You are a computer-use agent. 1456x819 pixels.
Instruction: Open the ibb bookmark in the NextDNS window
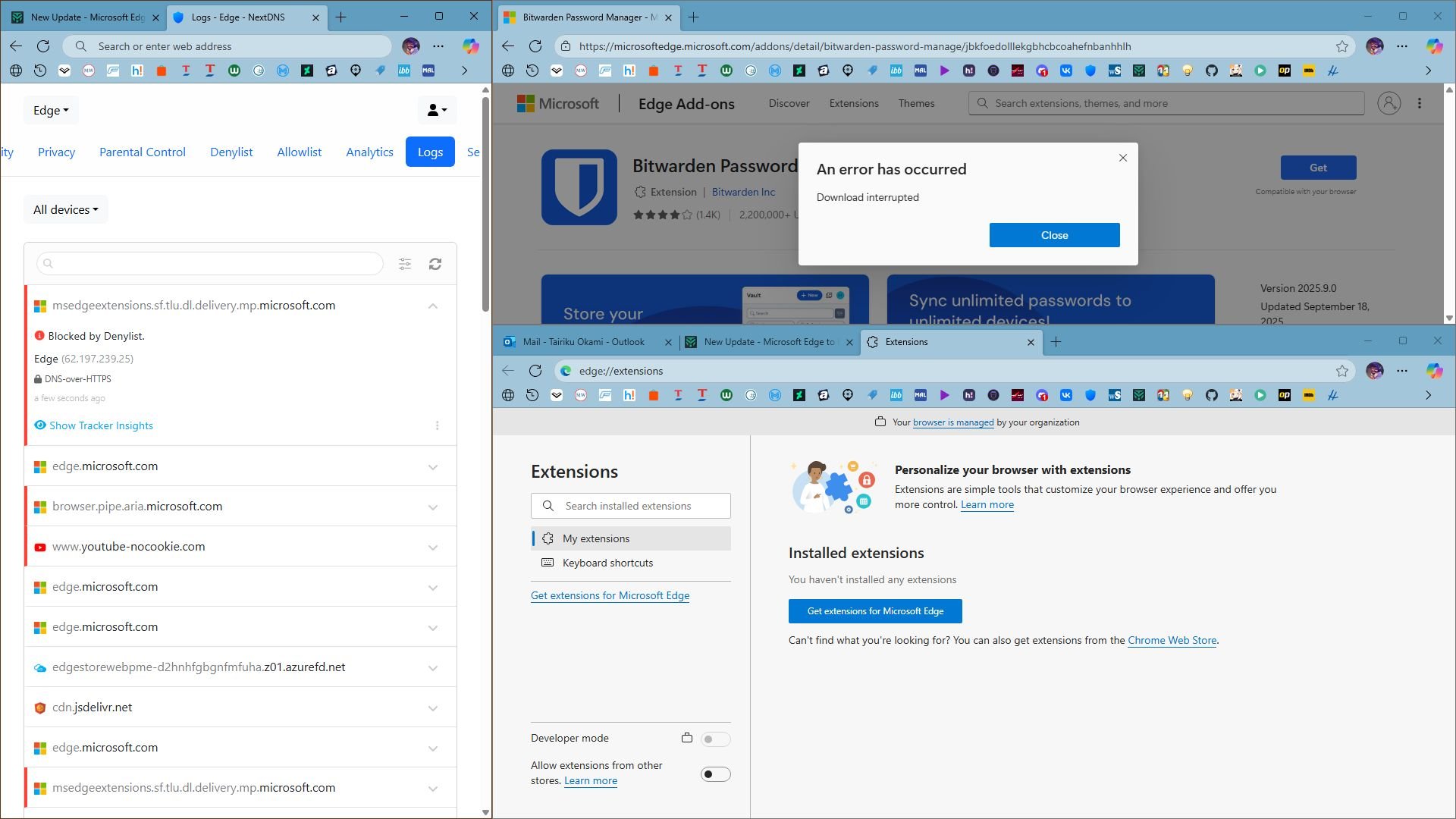pyautogui.click(x=404, y=71)
